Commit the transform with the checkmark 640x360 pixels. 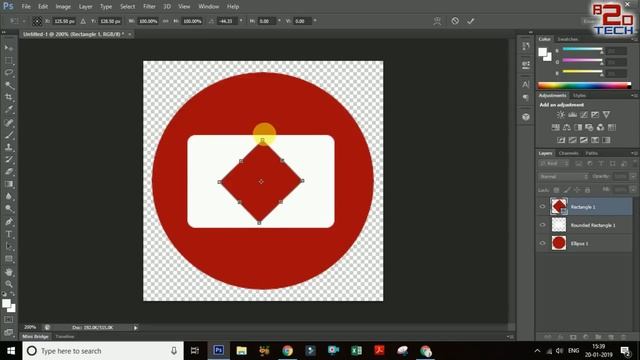[x=471, y=21]
